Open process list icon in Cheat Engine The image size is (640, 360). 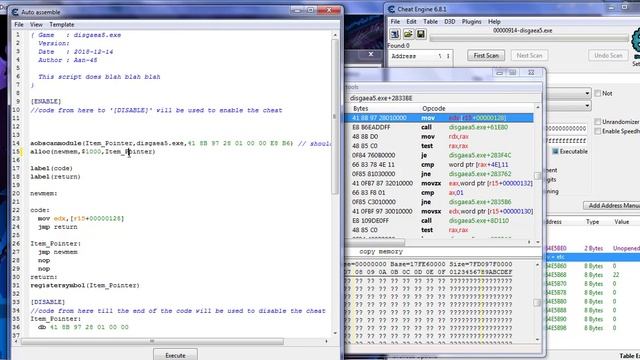pyautogui.click(x=395, y=34)
